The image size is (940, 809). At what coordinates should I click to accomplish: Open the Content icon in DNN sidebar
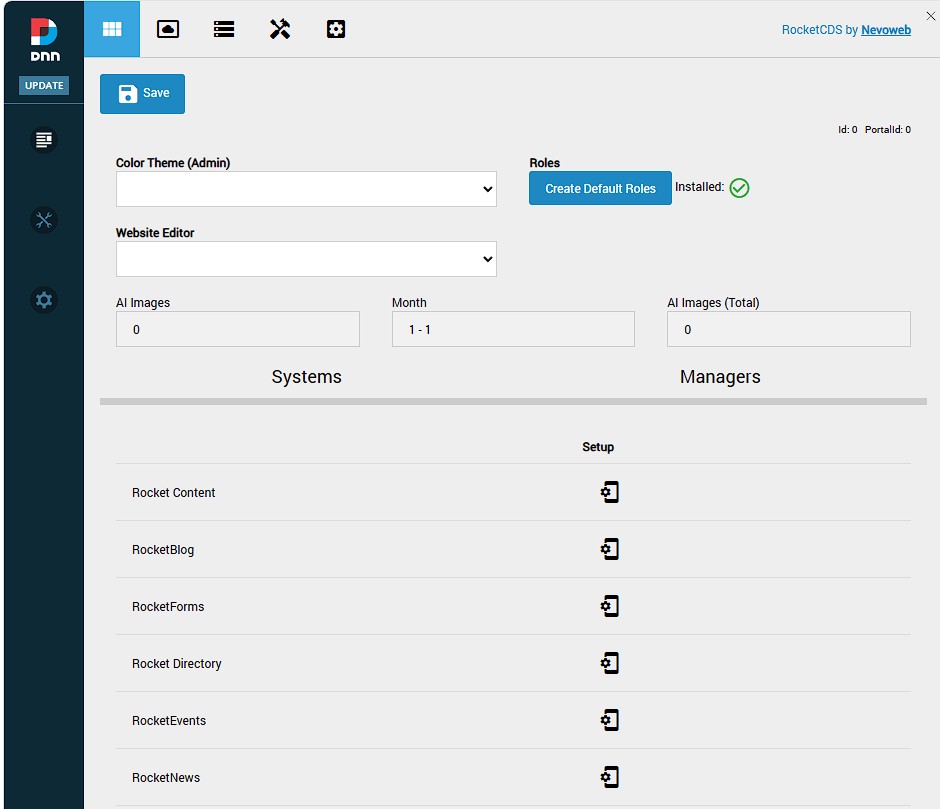tap(44, 140)
